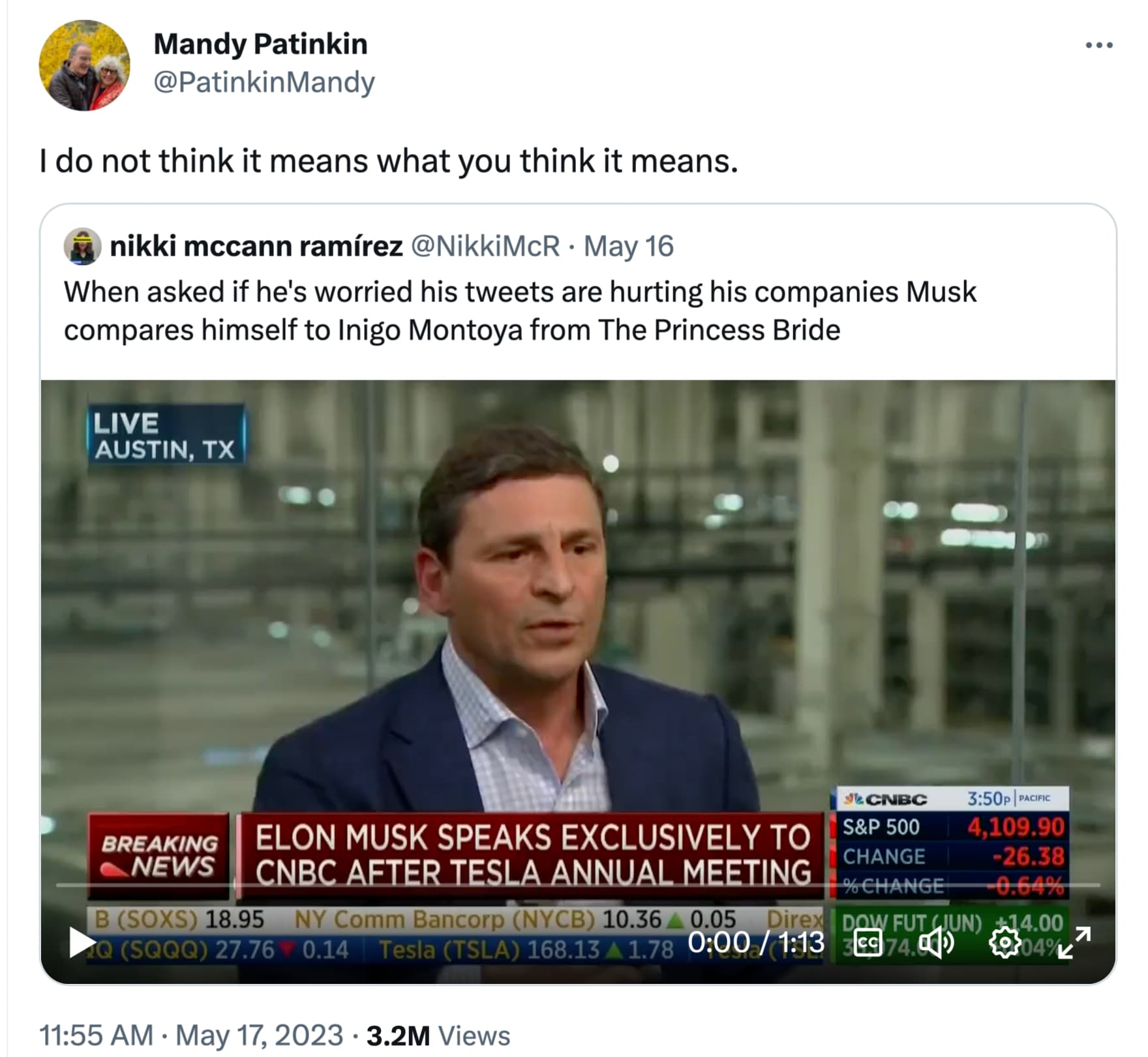The image size is (1148, 1057).
Task: Click the 0:00 / 1:13 time display
Action: click(x=755, y=942)
